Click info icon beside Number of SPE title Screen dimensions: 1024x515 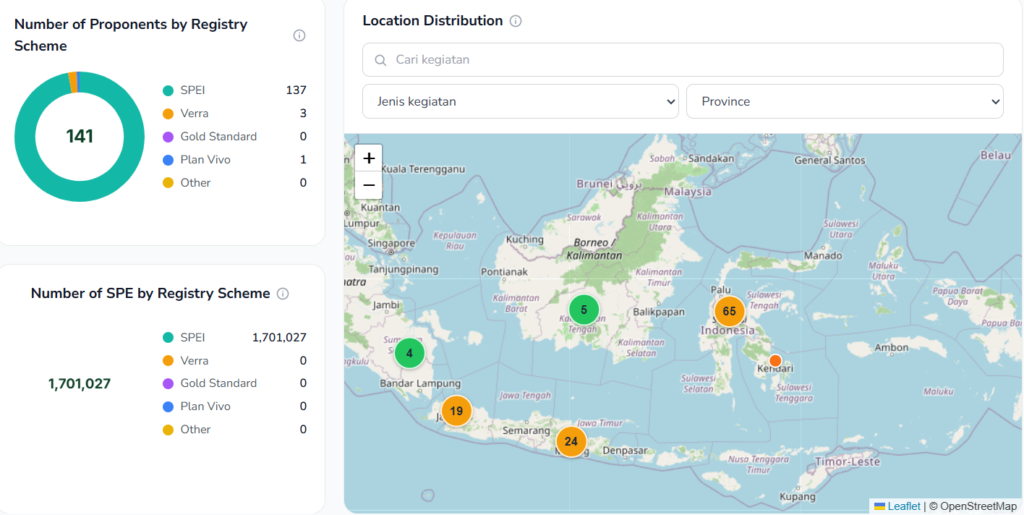[x=283, y=294]
